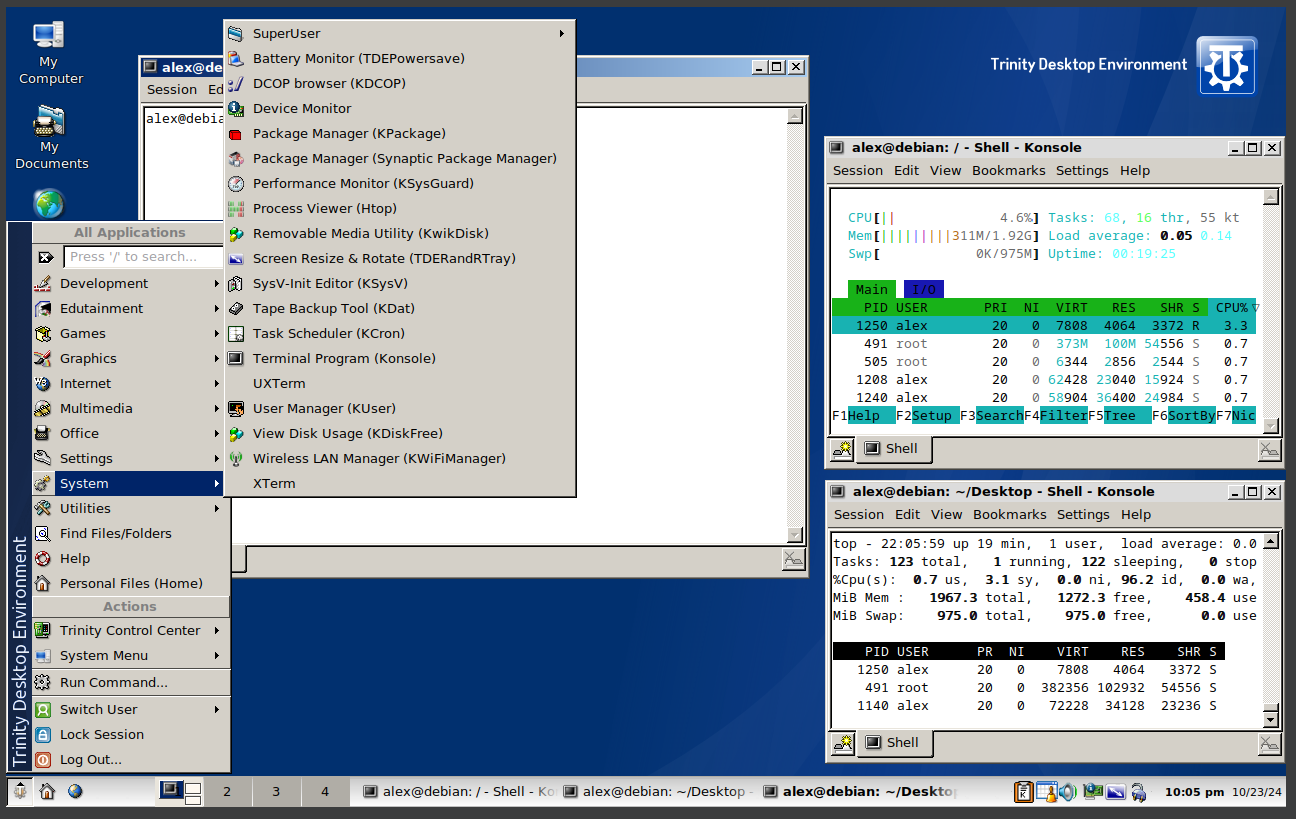The height and width of the screenshot is (819, 1296).
Task: Open Bookmarks menu in the top Konsole window
Action: tap(1008, 170)
